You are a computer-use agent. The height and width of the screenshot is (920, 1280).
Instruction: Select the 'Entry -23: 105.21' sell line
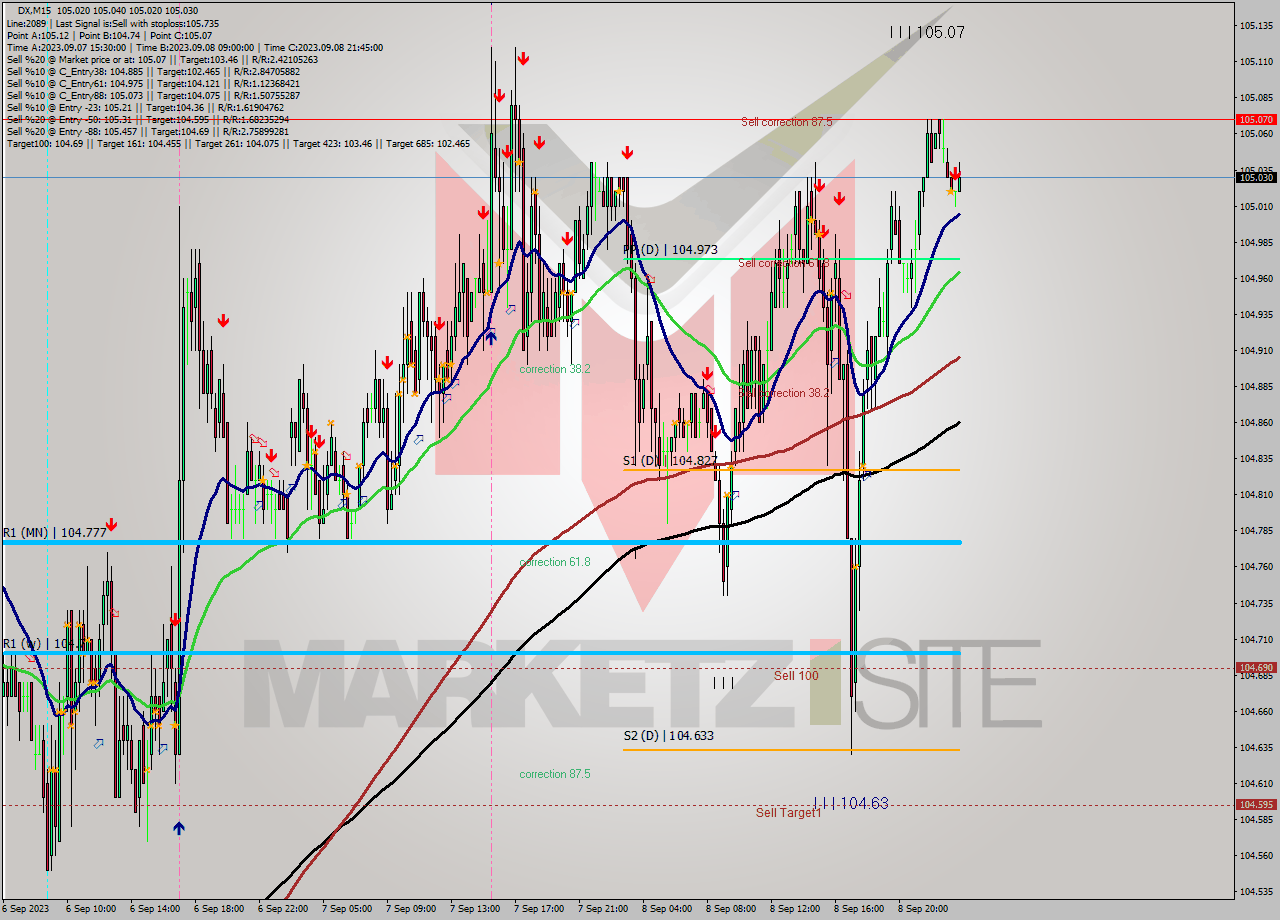(x=145, y=107)
